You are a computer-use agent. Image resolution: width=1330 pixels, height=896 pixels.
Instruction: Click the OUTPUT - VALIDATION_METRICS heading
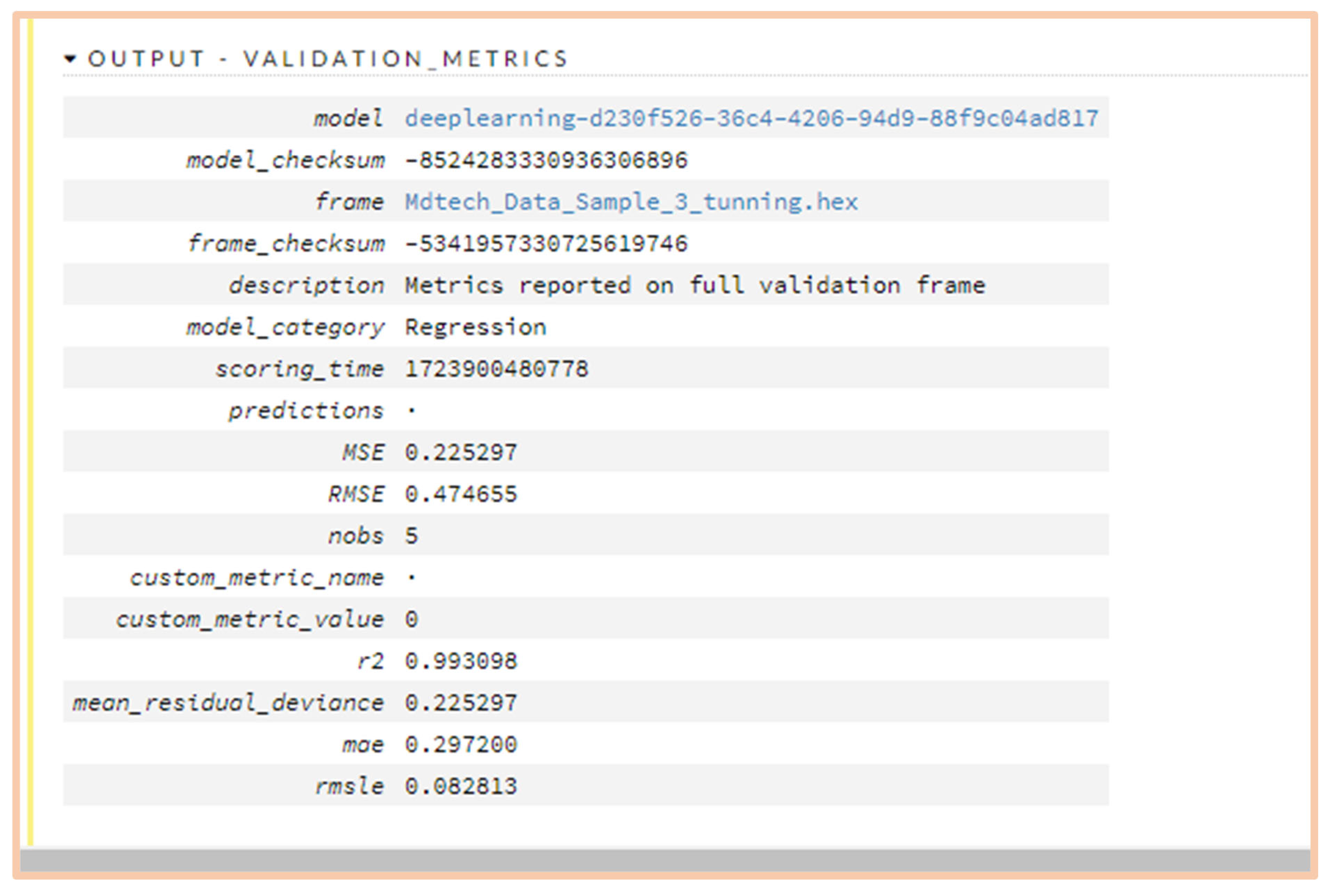pyautogui.click(x=327, y=58)
